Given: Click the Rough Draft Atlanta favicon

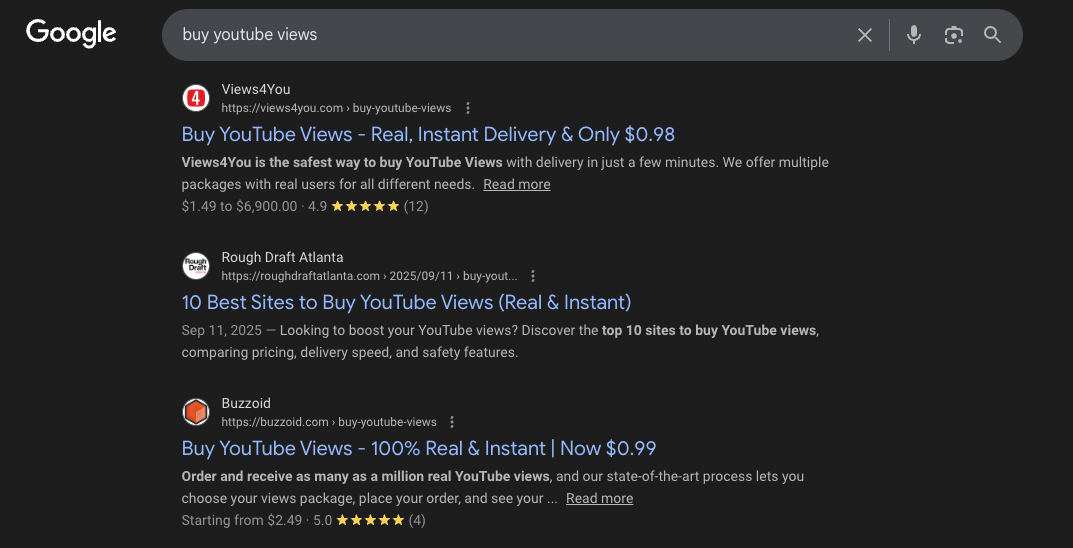Looking at the screenshot, I should [x=196, y=266].
